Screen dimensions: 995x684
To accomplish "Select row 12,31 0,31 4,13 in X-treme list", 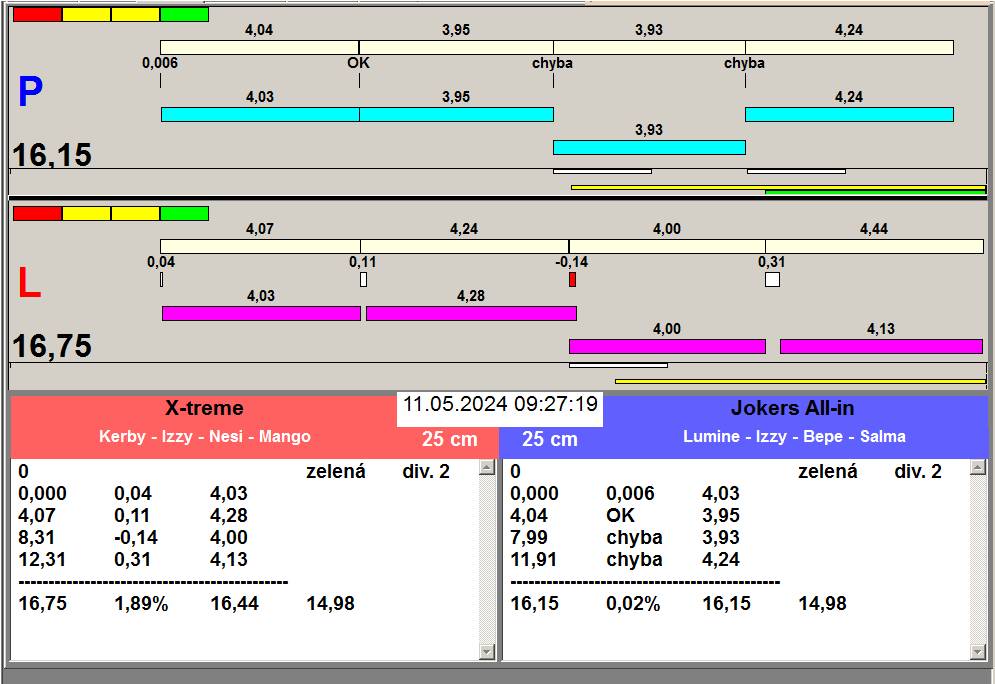I will pyautogui.click(x=133, y=560).
